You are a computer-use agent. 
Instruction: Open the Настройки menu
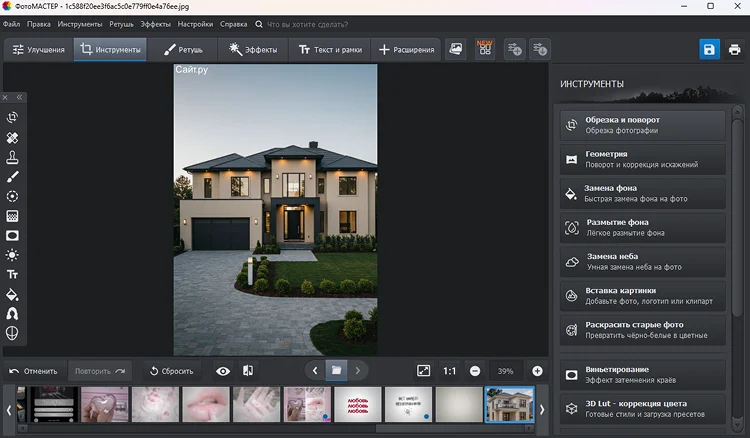(195, 24)
